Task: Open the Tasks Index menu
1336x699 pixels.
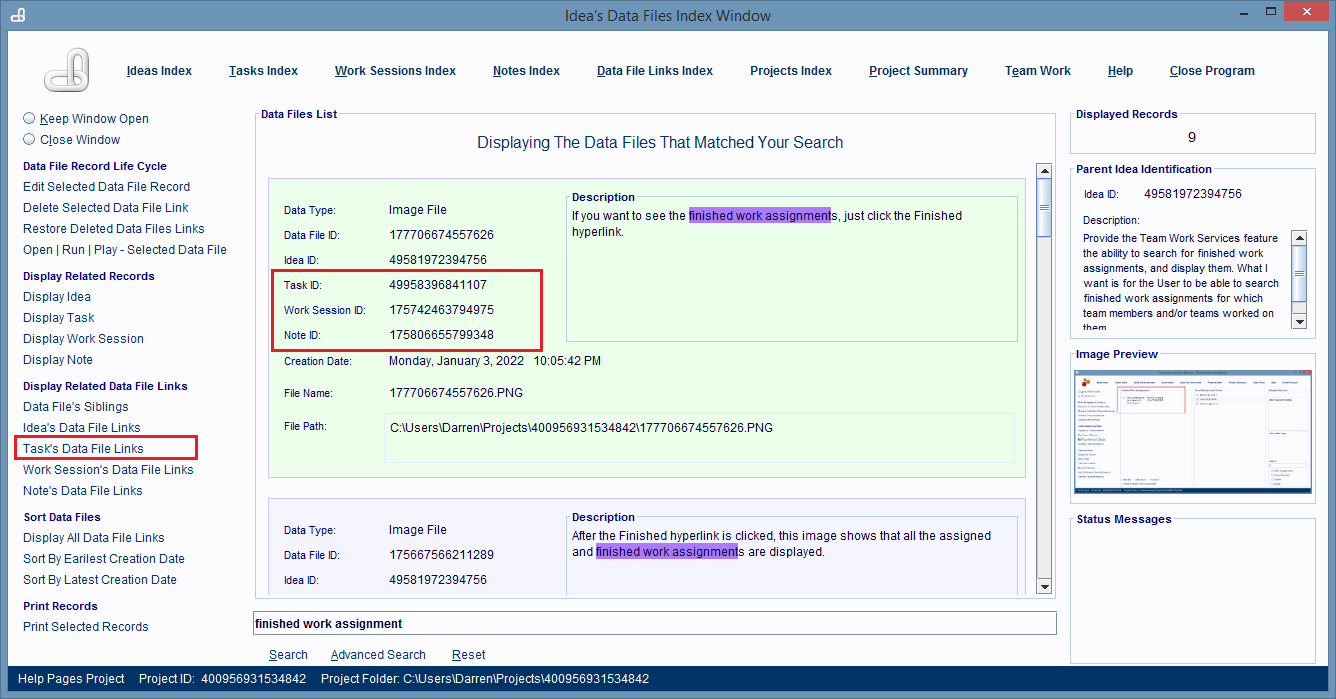Action: (263, 71)
